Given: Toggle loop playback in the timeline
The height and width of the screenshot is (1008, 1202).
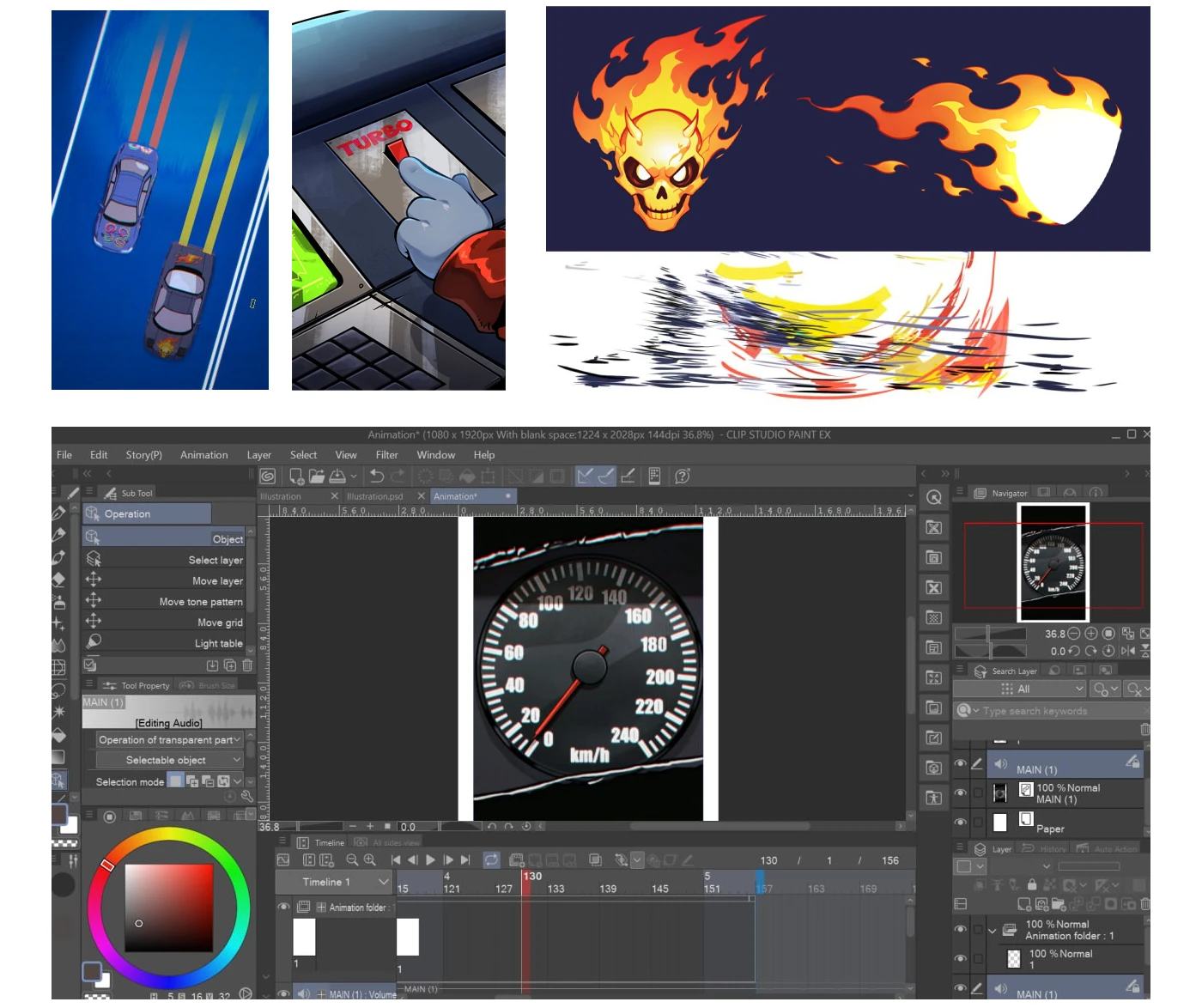Looking at the screenshot, I should [x=491, y=859].
